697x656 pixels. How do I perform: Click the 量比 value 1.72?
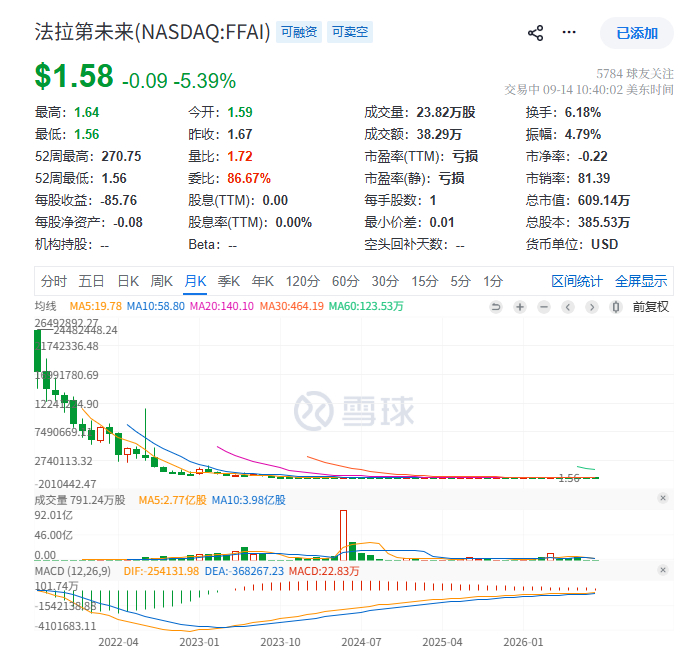pyautogui.click(x=240, y=156)
